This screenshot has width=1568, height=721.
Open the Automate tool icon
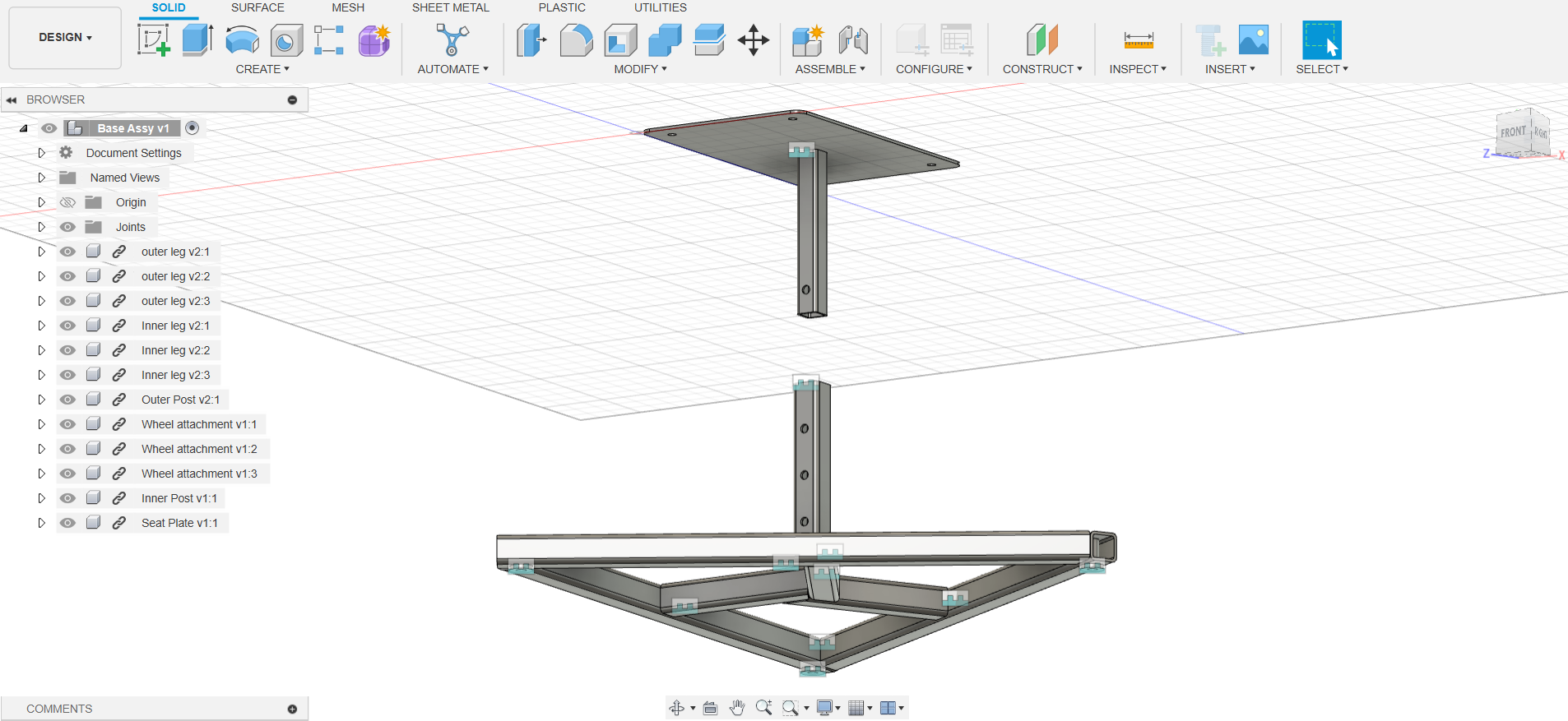pos(452,39)
